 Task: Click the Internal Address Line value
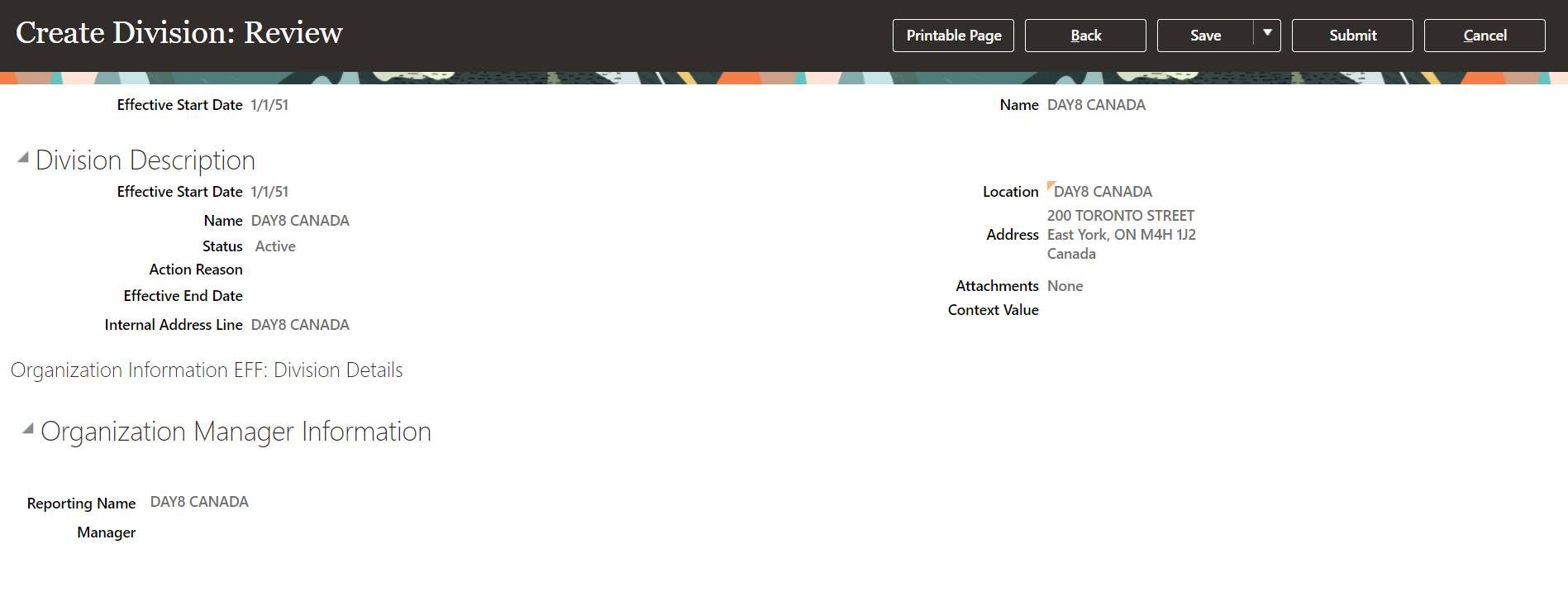click(300, 325)
